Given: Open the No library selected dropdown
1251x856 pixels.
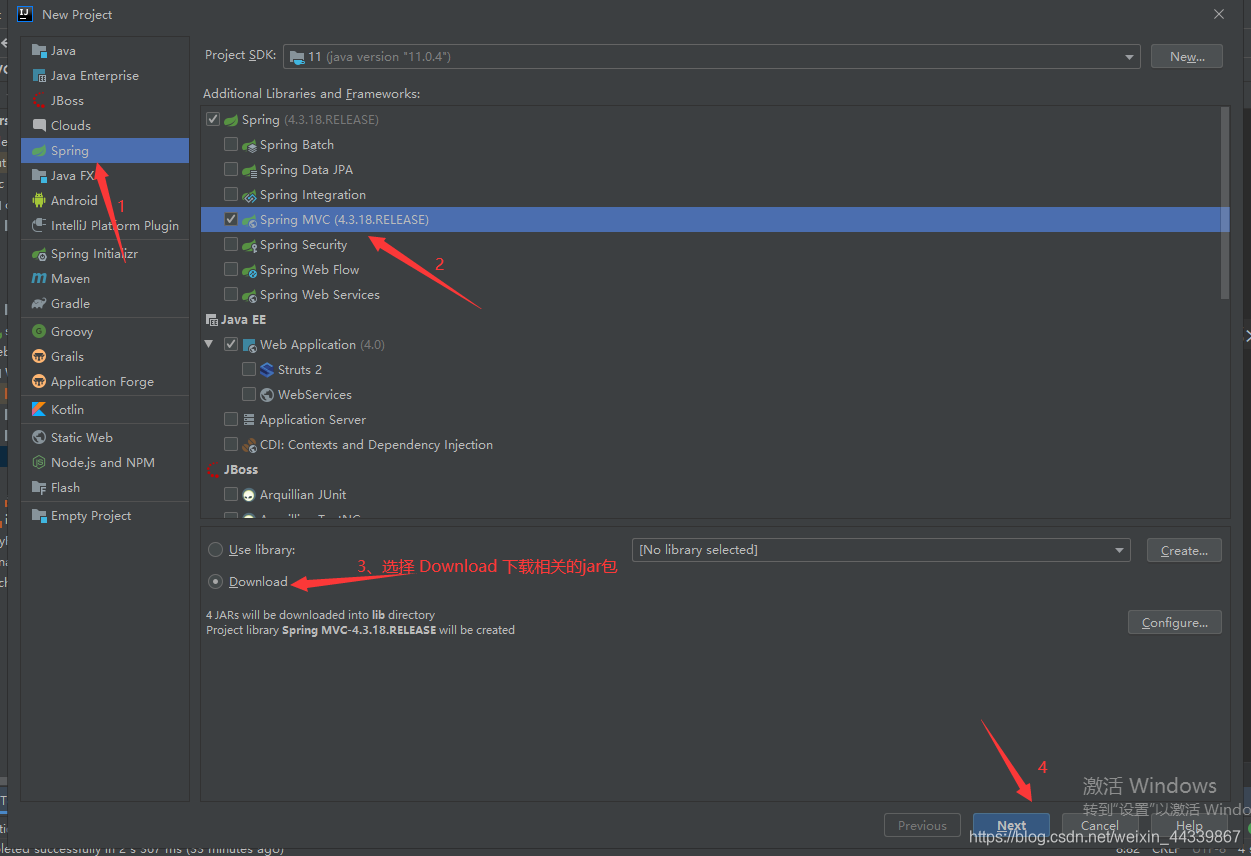Looking at the screenshot, I should click(x=881, y=550).
